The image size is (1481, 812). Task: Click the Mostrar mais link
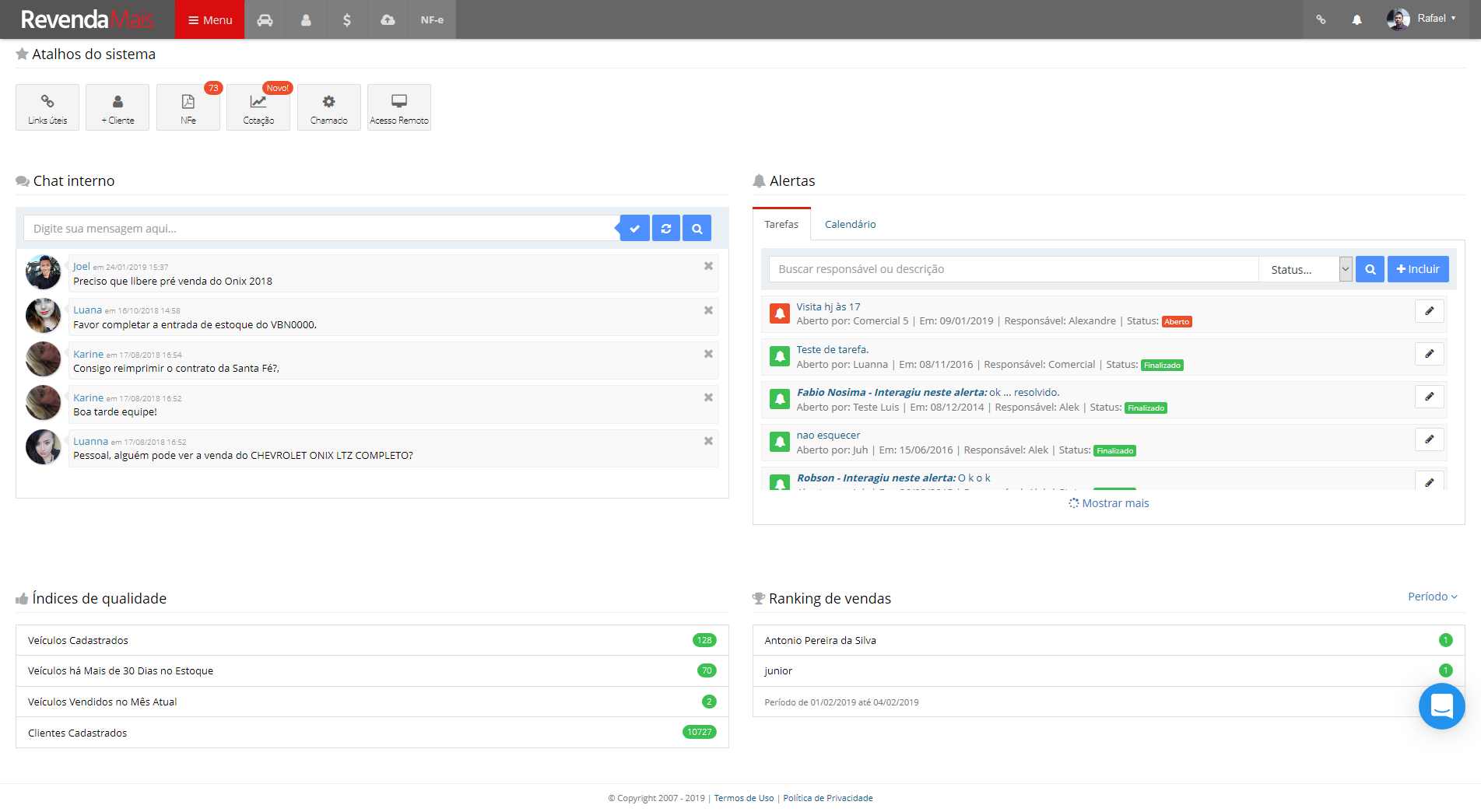point(1108,503)
